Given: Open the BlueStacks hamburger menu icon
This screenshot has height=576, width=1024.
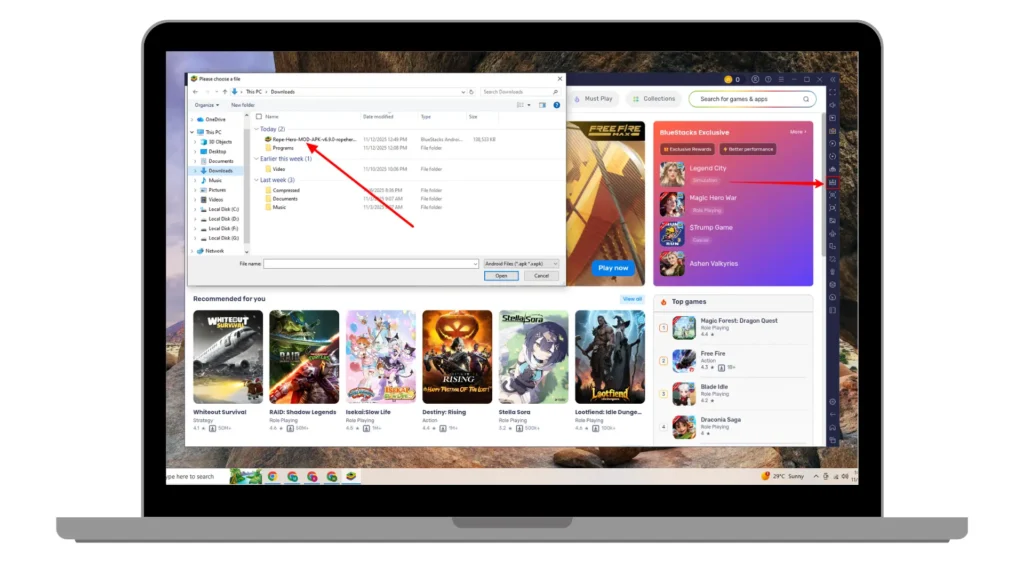Looking at the screenshot, I should coord(781,80).
